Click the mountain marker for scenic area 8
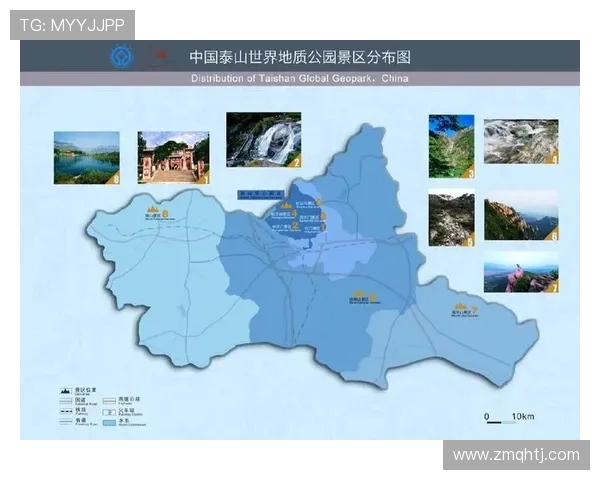Image resolution: width=600 pixels, height=480 pixels. point(153,210)
